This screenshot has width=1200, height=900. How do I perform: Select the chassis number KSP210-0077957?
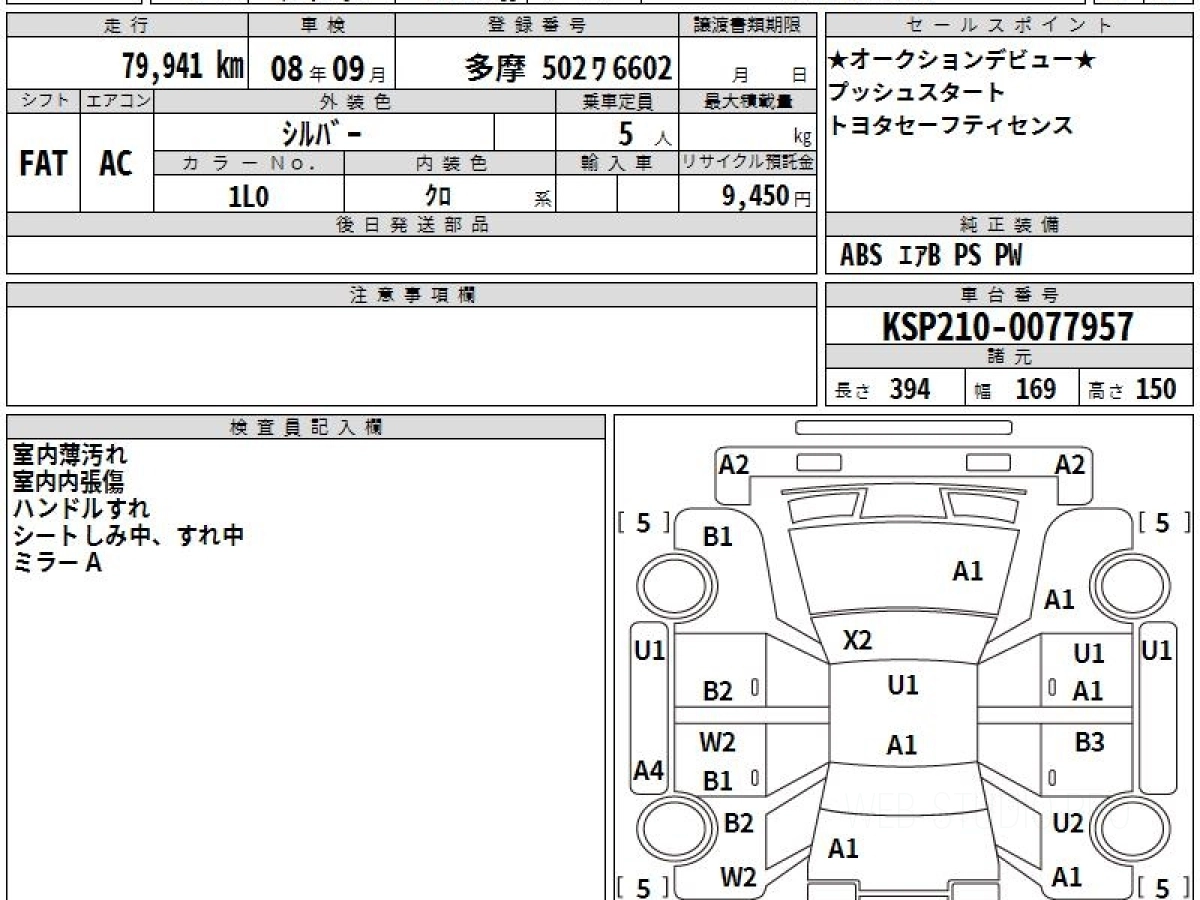coord(1007,327)
